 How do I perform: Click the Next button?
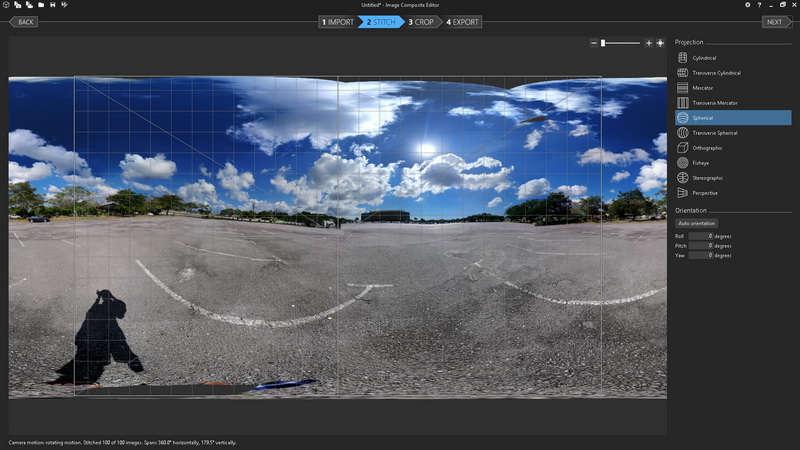[777, 22]
